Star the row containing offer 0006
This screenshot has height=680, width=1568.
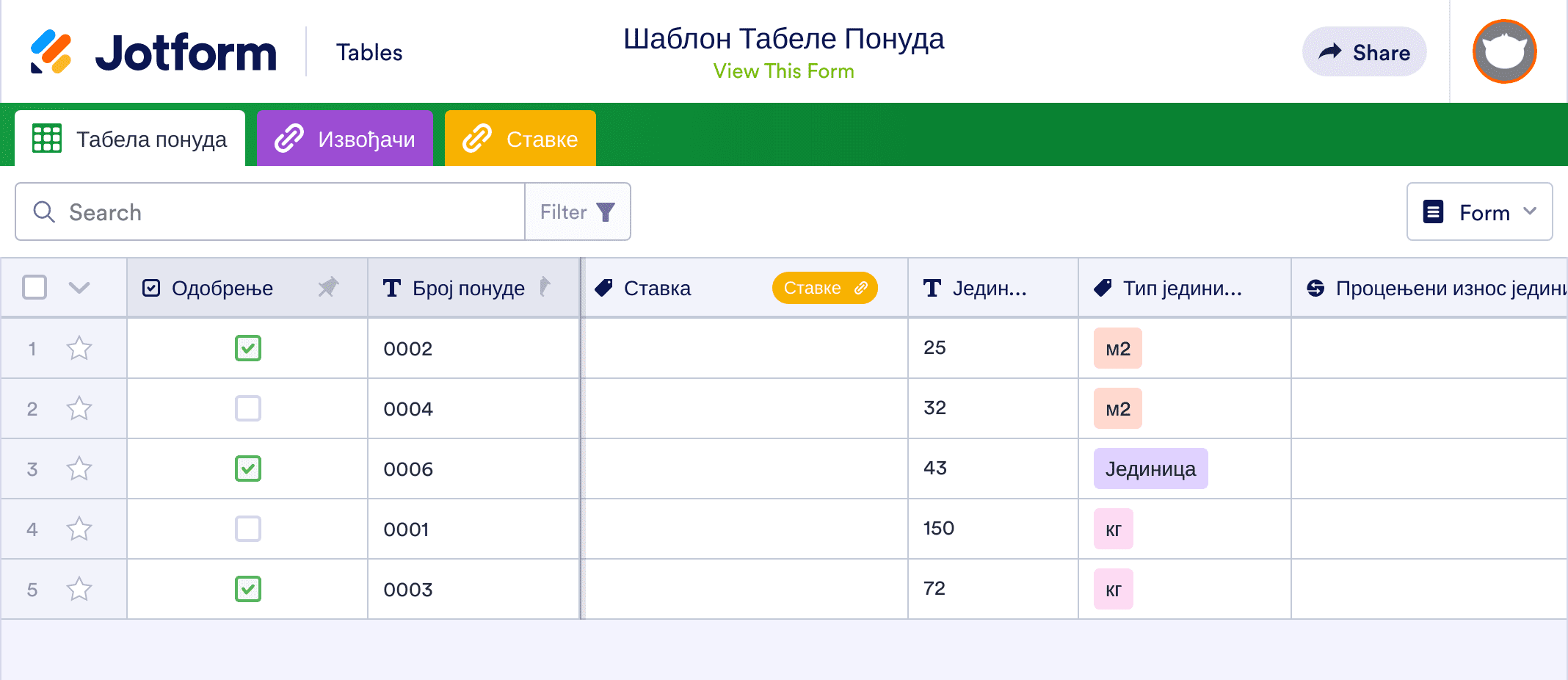[x=79, y=469]
